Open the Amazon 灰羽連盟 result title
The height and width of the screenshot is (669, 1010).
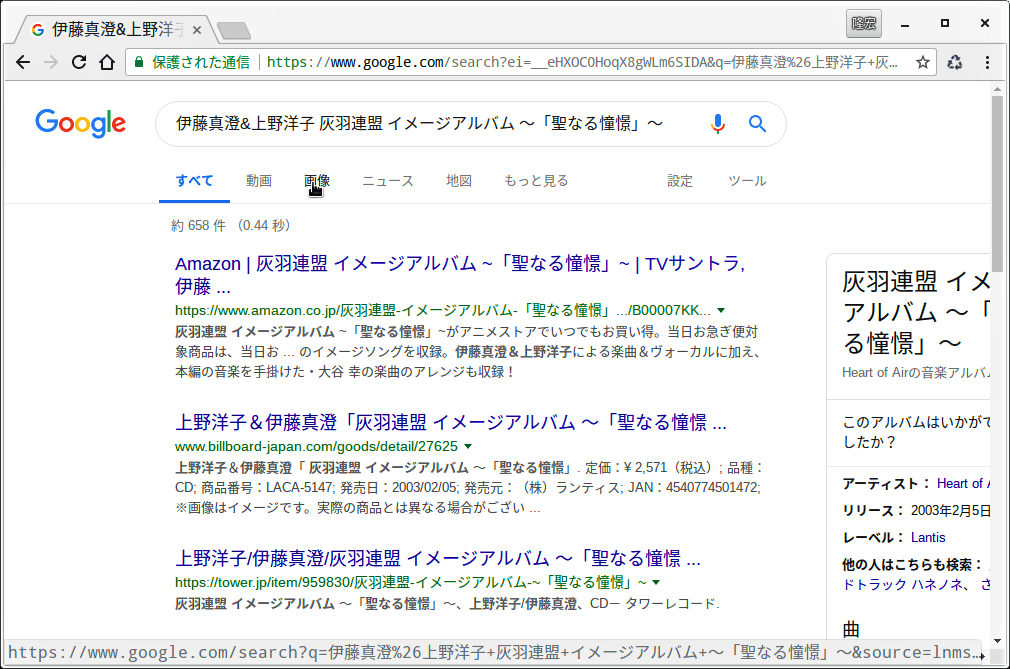(x=460, y=275)
